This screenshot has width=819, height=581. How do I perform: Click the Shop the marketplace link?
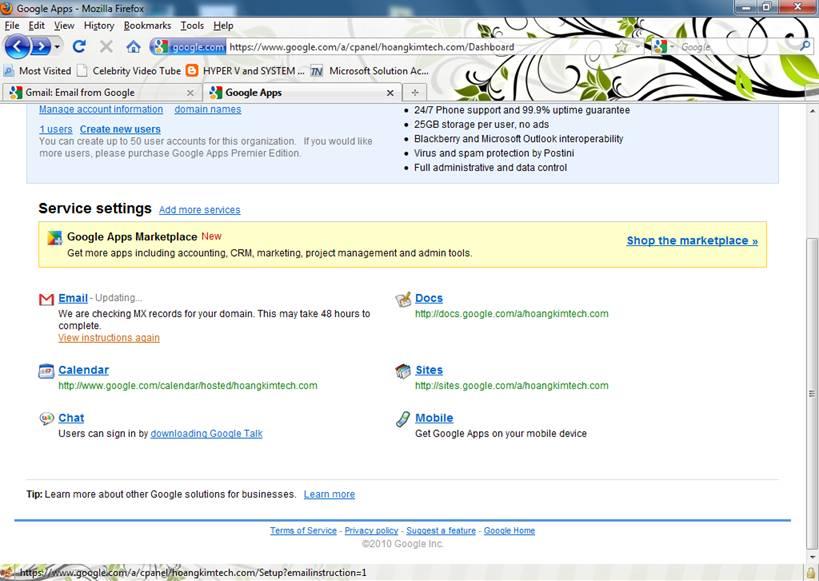pyautogui.click(x=692, y=240)
